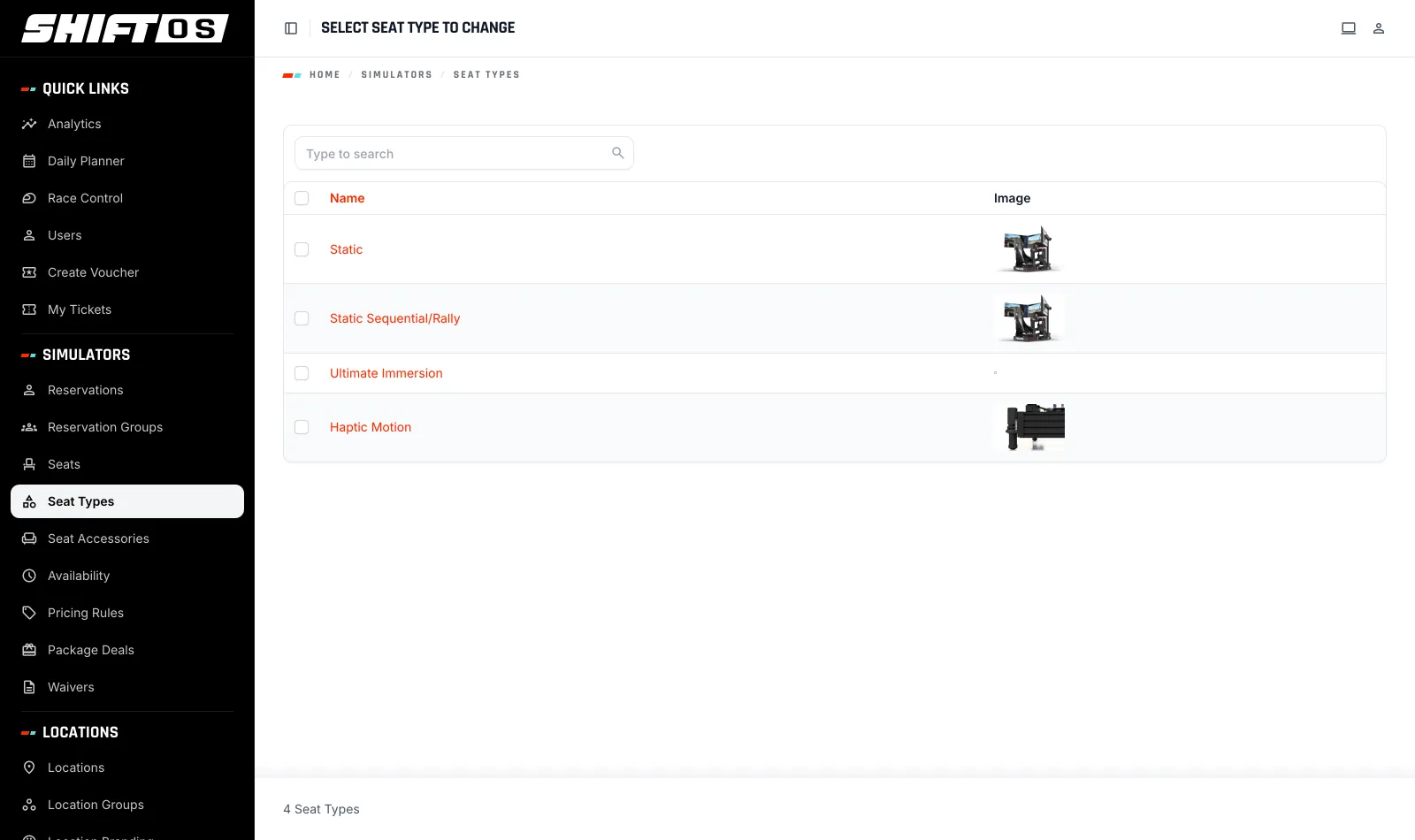Toggle the select-all checkbox in header
The image size is (1415, 840).
[x=302, y=198]
